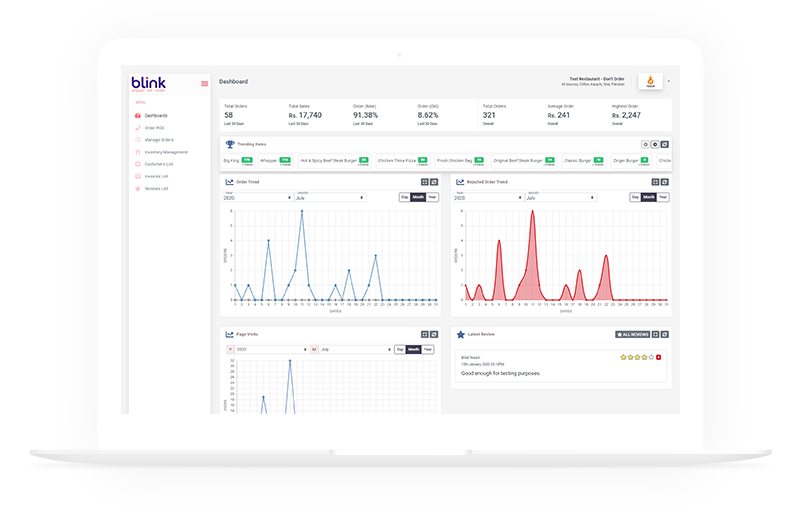Image resolution: width=800 pixels, height=508 pixels.
Task: Expand the Order Trend chart to fullscreen
Action: tap(425, 182)
